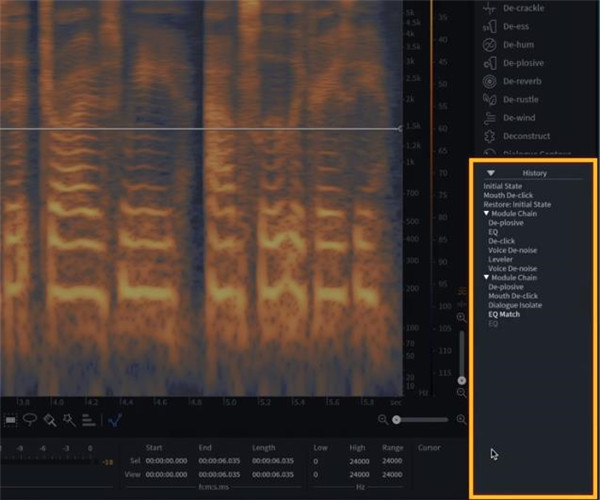The height and width of the screenshot is (500, 600).
Task: Open the De-hum module
Action: tap(518, 45)
